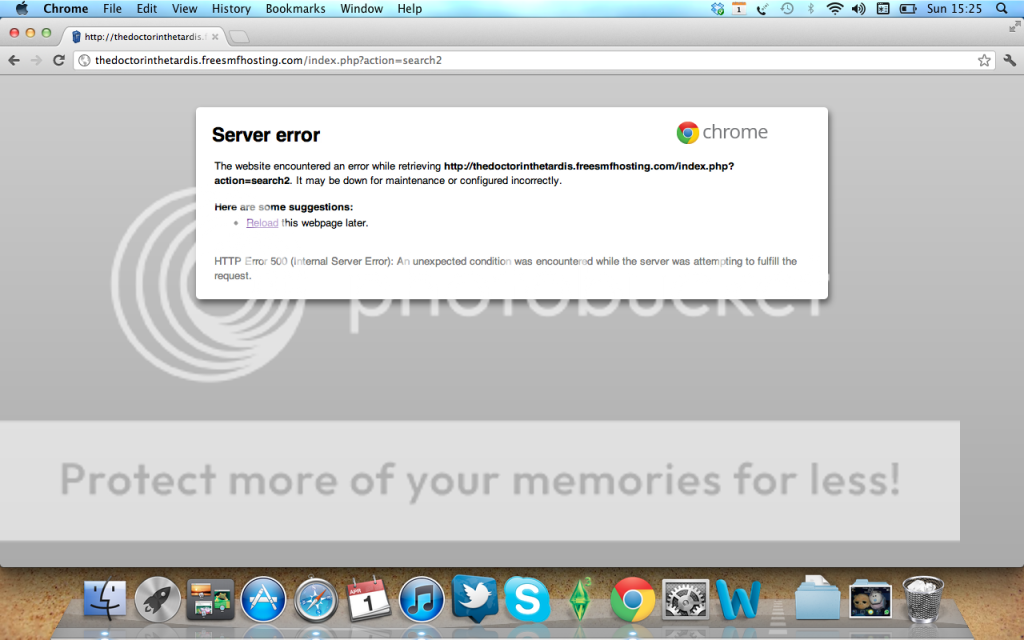The width and height of the screenshot is (1024, 640).
Task: Click the Google Chrome Dock icon
Action: point(633,600)
